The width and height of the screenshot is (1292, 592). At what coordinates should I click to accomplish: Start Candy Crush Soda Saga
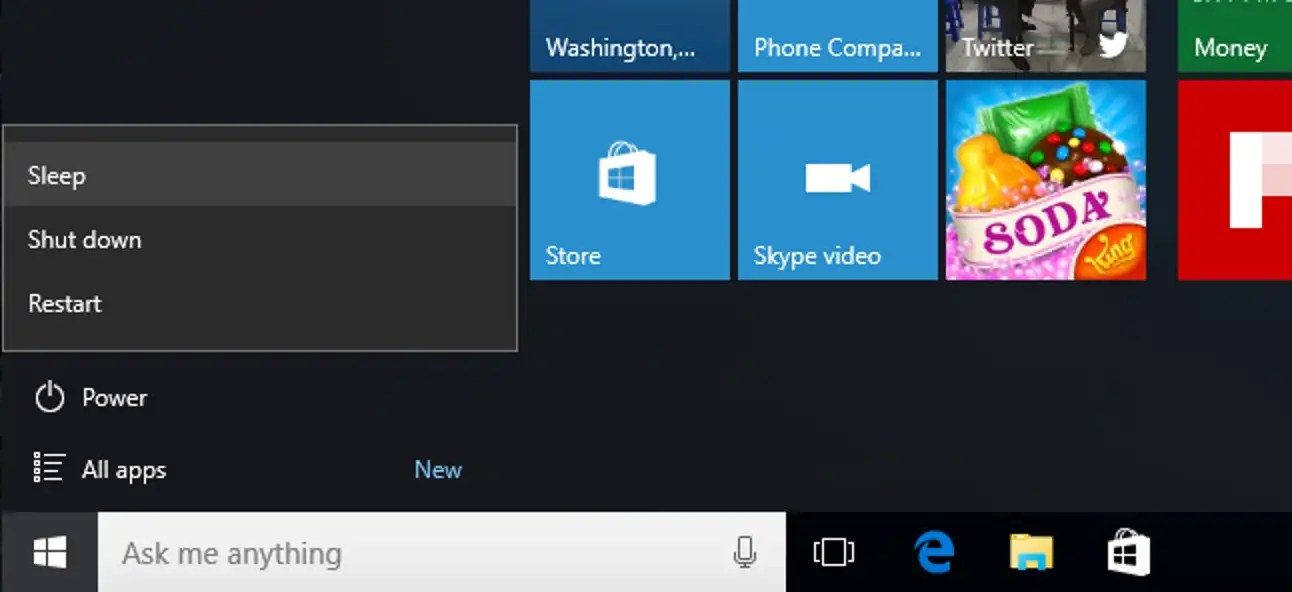click(x=1045, y=180)
